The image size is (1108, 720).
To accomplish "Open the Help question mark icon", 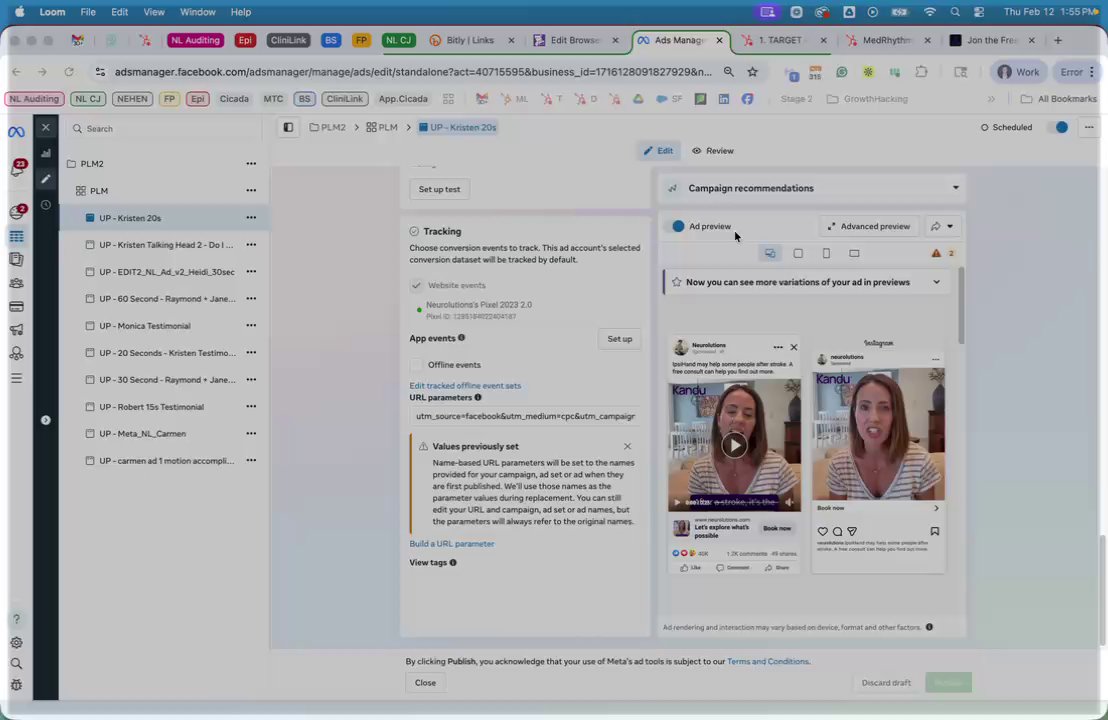I will click(16, 620).
